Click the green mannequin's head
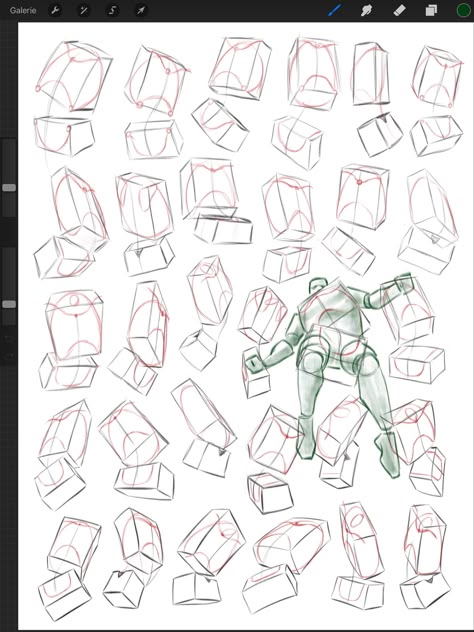 click(x=318, y=286)
